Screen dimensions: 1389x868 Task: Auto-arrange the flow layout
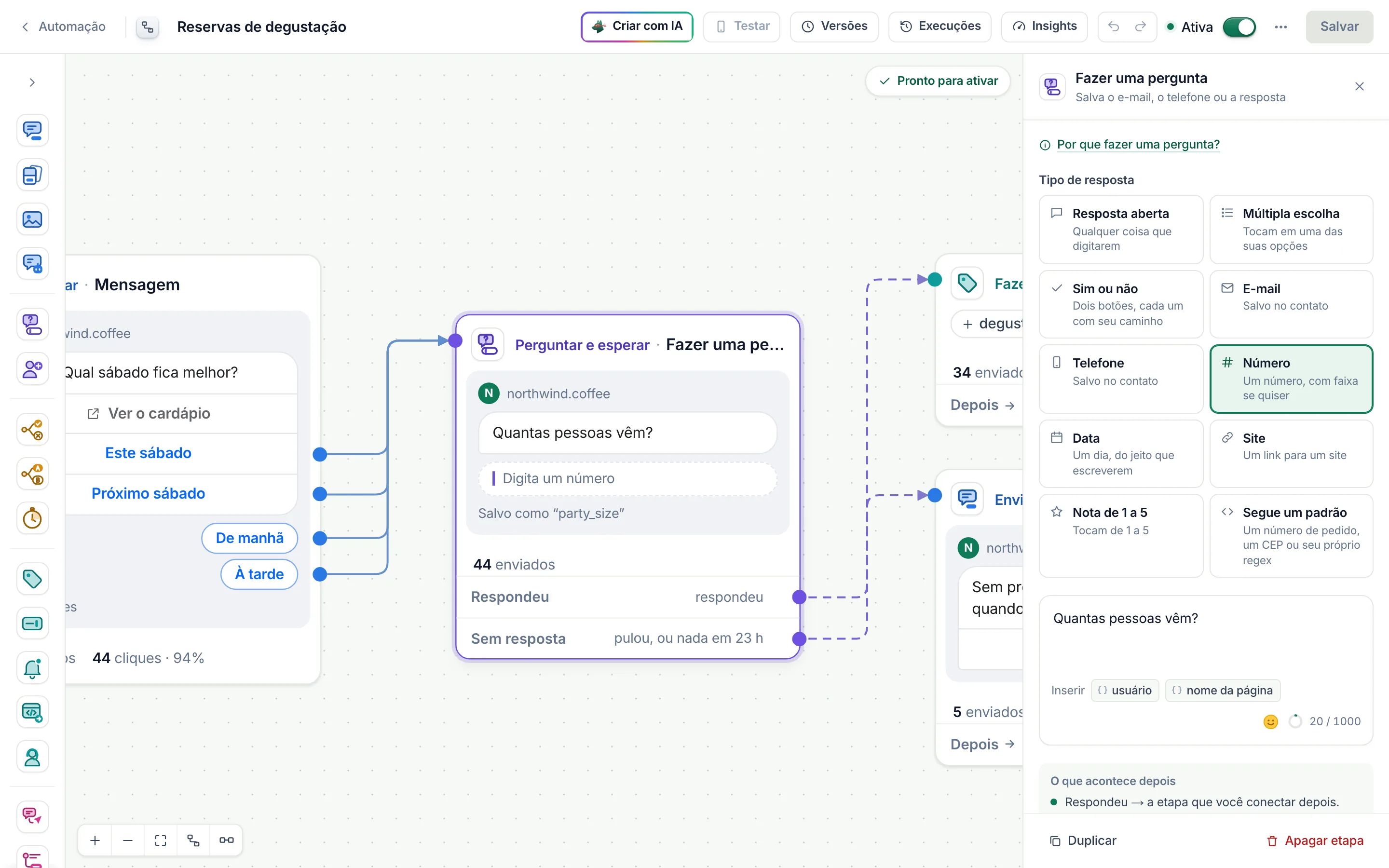[x=193, y=841]
